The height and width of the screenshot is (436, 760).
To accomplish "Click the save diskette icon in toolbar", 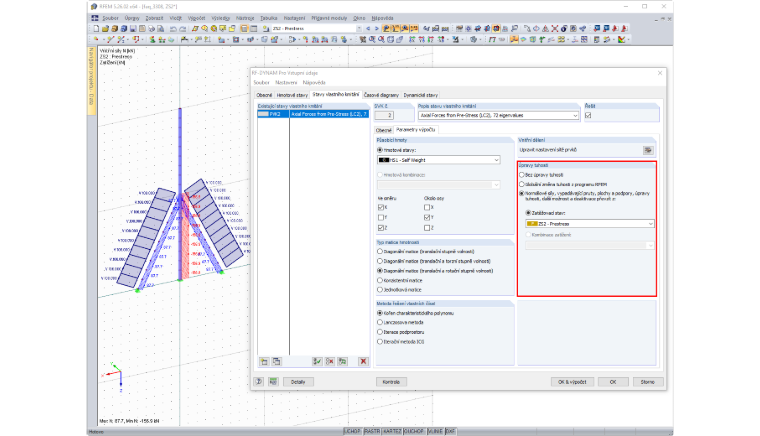I will tap(133, 29).
